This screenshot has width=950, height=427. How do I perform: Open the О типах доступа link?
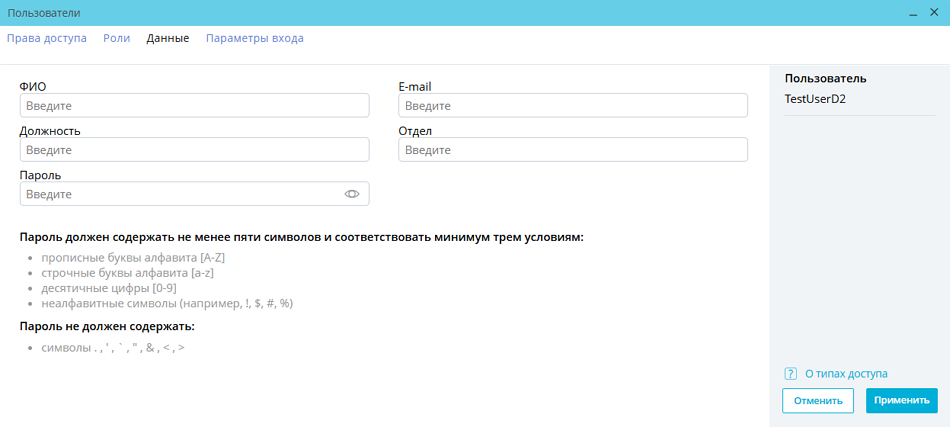pos(846,374)
